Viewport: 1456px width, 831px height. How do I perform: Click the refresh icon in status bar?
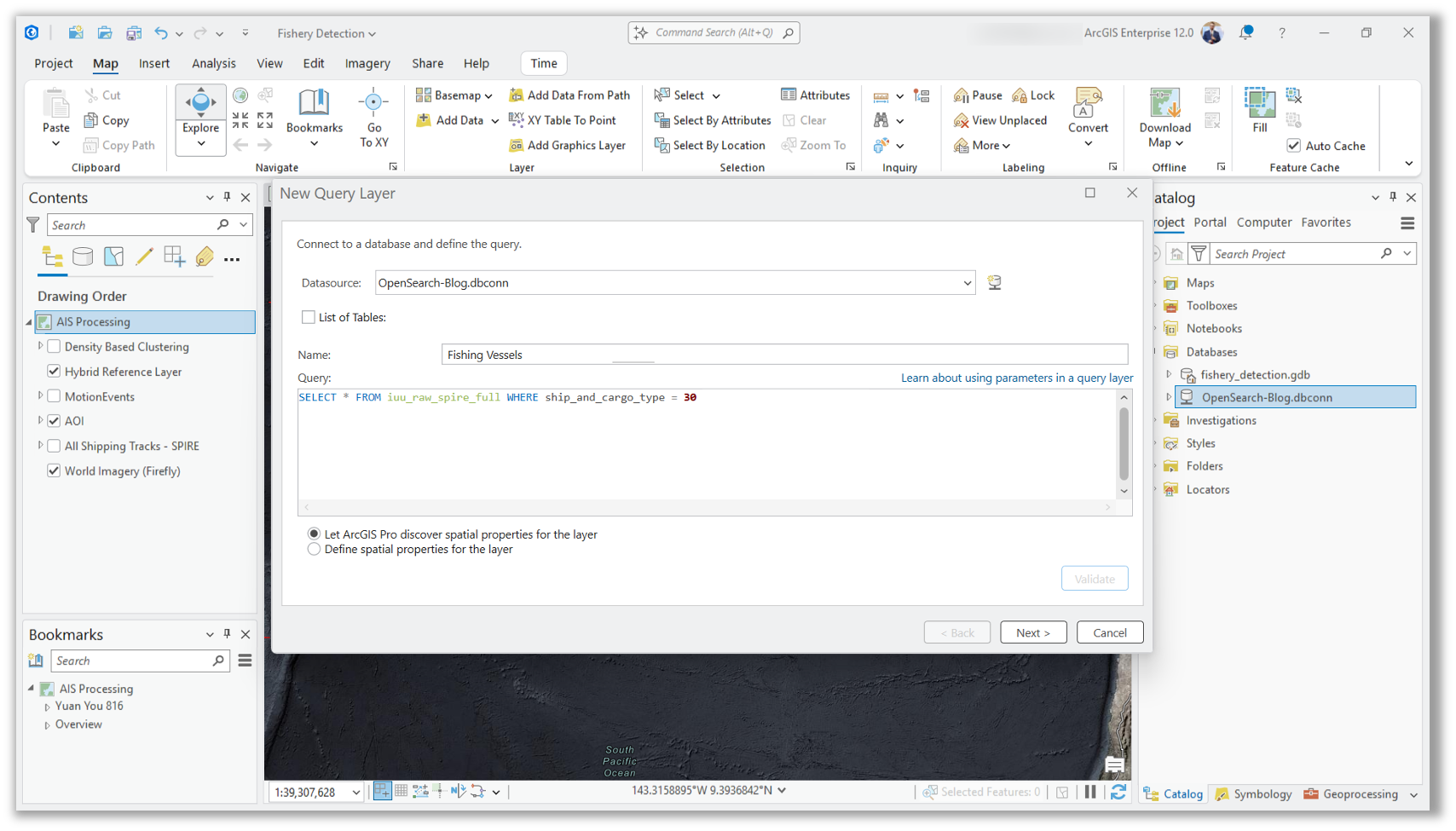[1118, 792]
